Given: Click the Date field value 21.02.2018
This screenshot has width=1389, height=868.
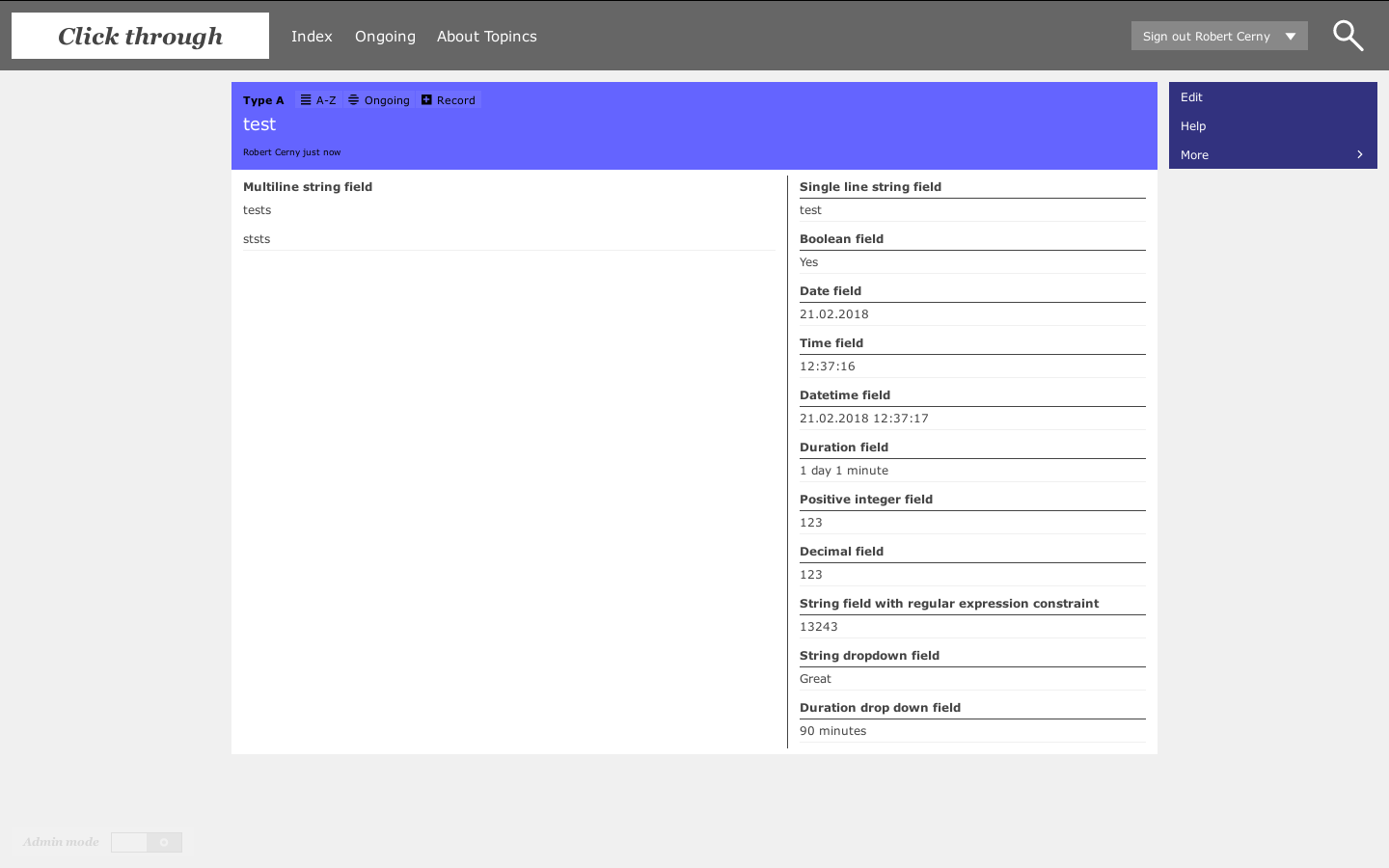Looking at the screenshot, I should [x=833, y=314].
